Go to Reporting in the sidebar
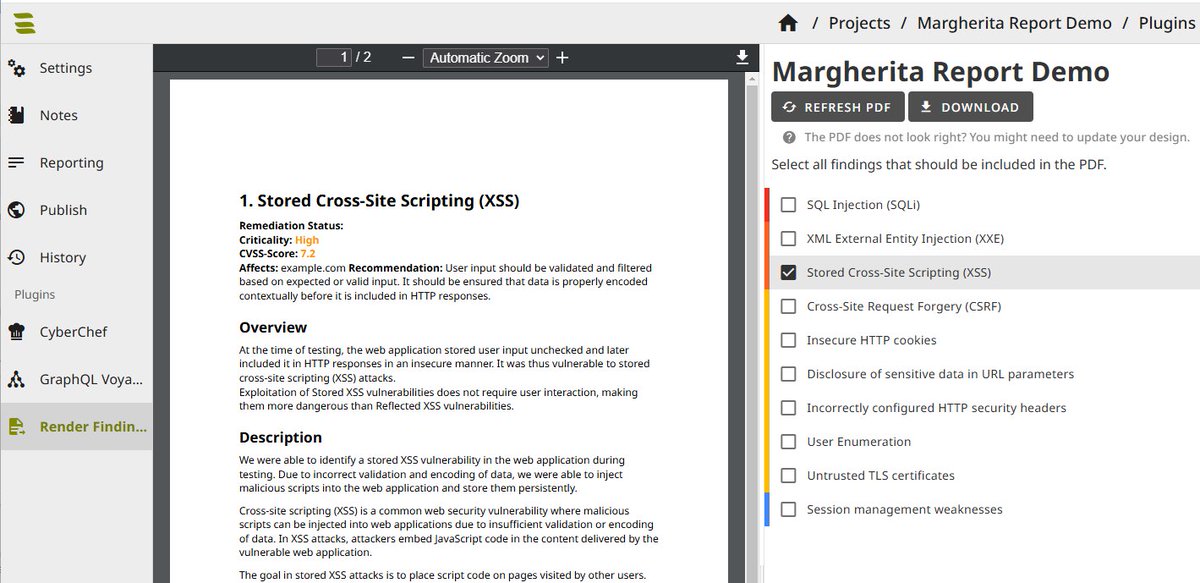The image size is (1200, 583). 76,162
